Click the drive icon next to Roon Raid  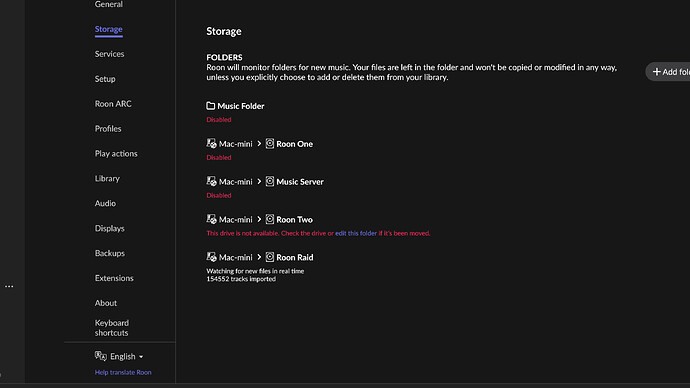270,257
